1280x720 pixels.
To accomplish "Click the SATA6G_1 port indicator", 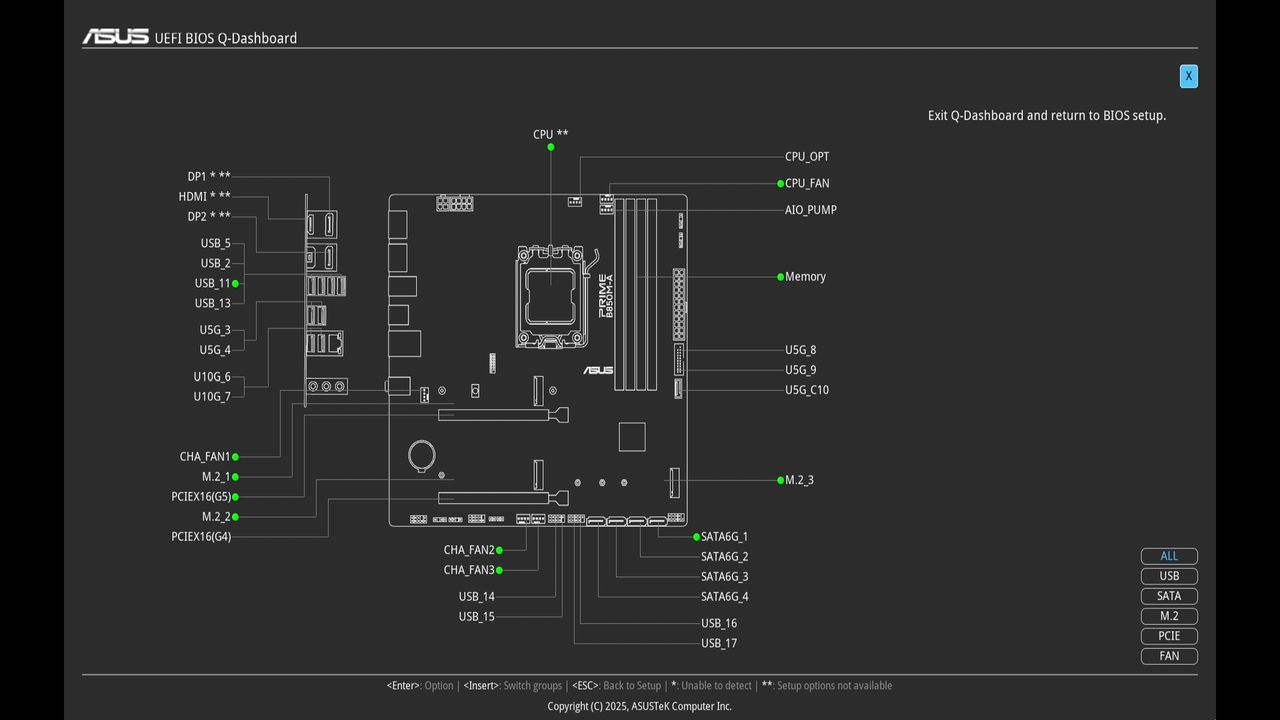I will (x=696, y=536).
